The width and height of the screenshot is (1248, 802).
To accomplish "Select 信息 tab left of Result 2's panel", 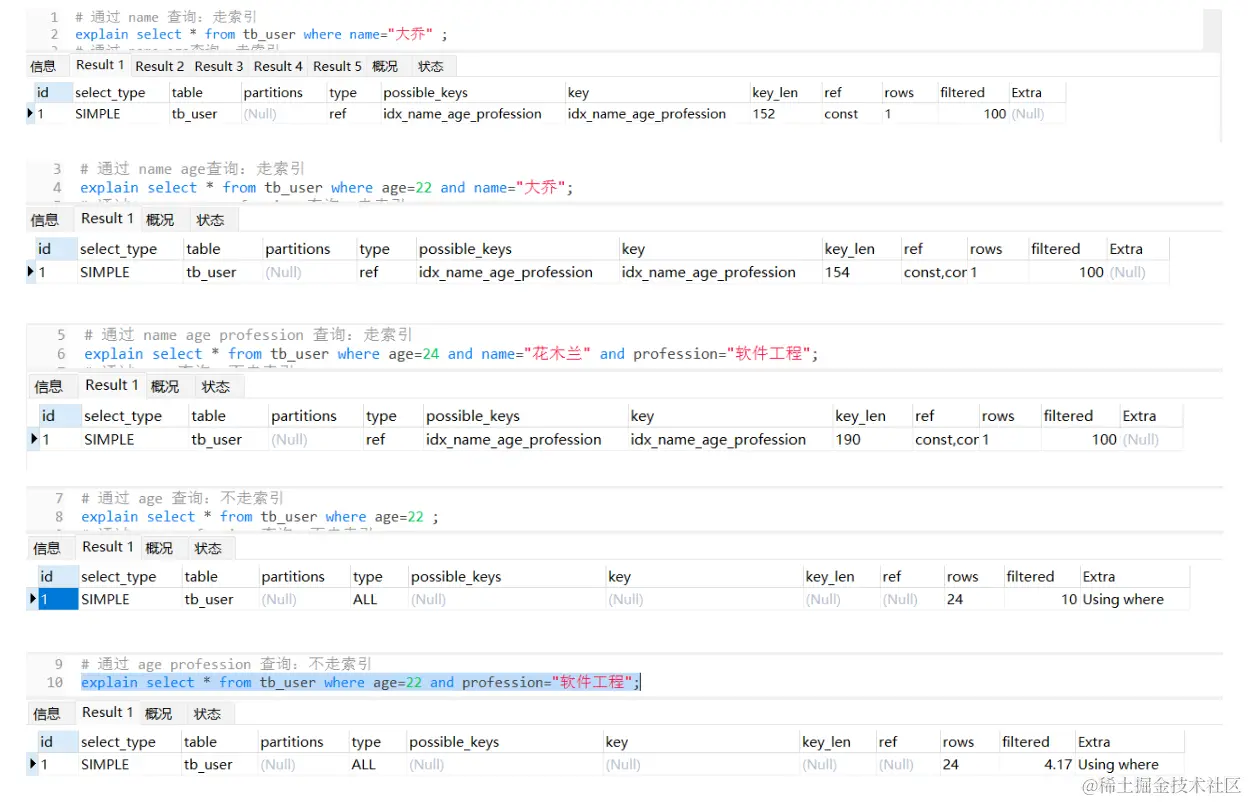I will tap(43, 66).
